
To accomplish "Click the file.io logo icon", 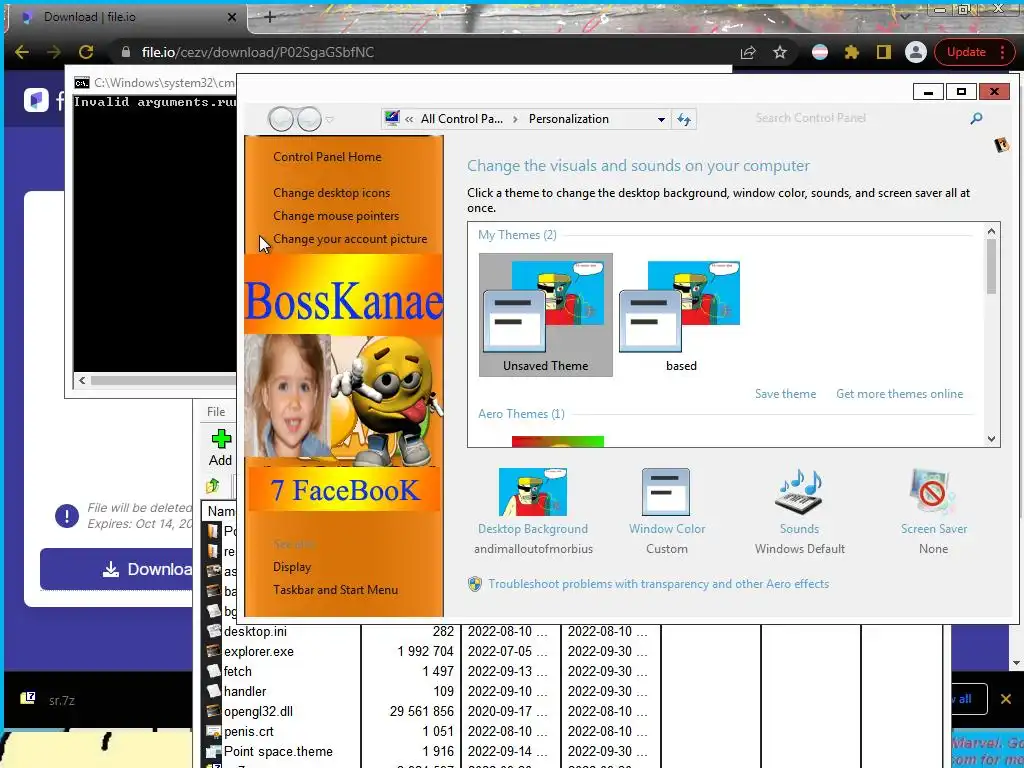I will (36, 100).
